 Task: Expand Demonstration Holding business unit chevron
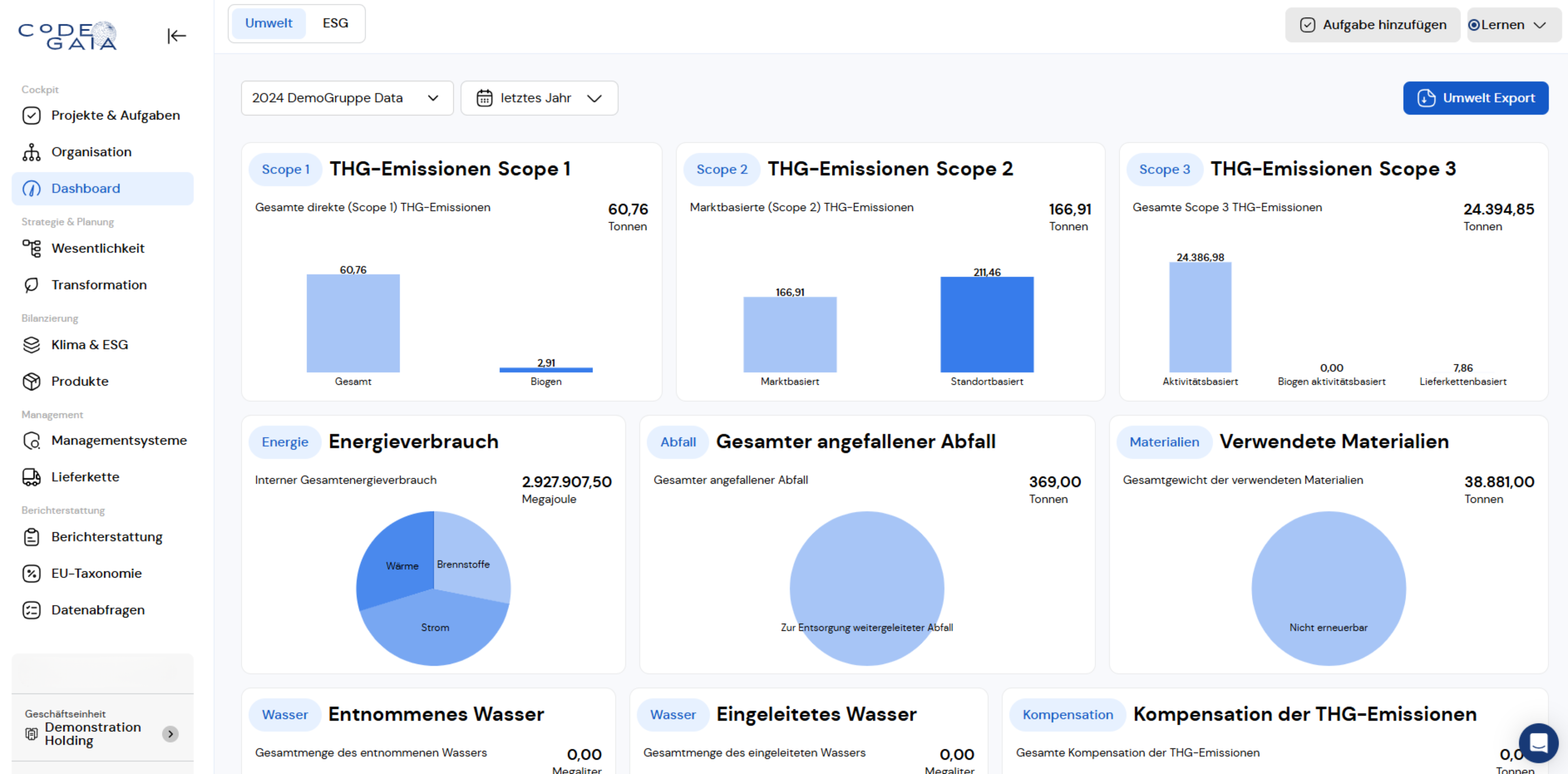(171, 734)
